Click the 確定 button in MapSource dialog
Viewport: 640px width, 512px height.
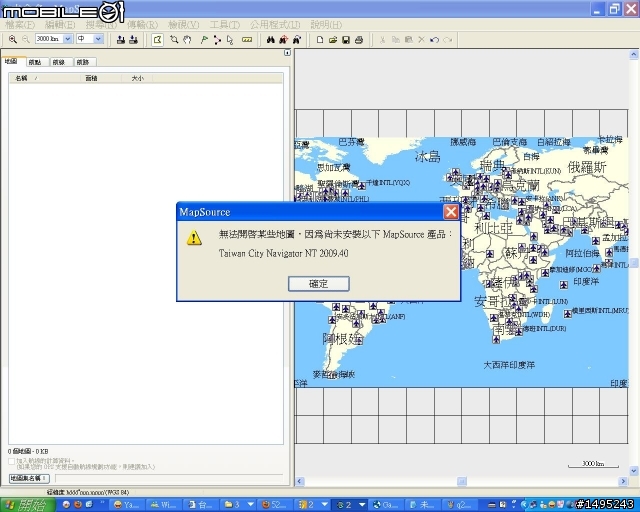319,283
